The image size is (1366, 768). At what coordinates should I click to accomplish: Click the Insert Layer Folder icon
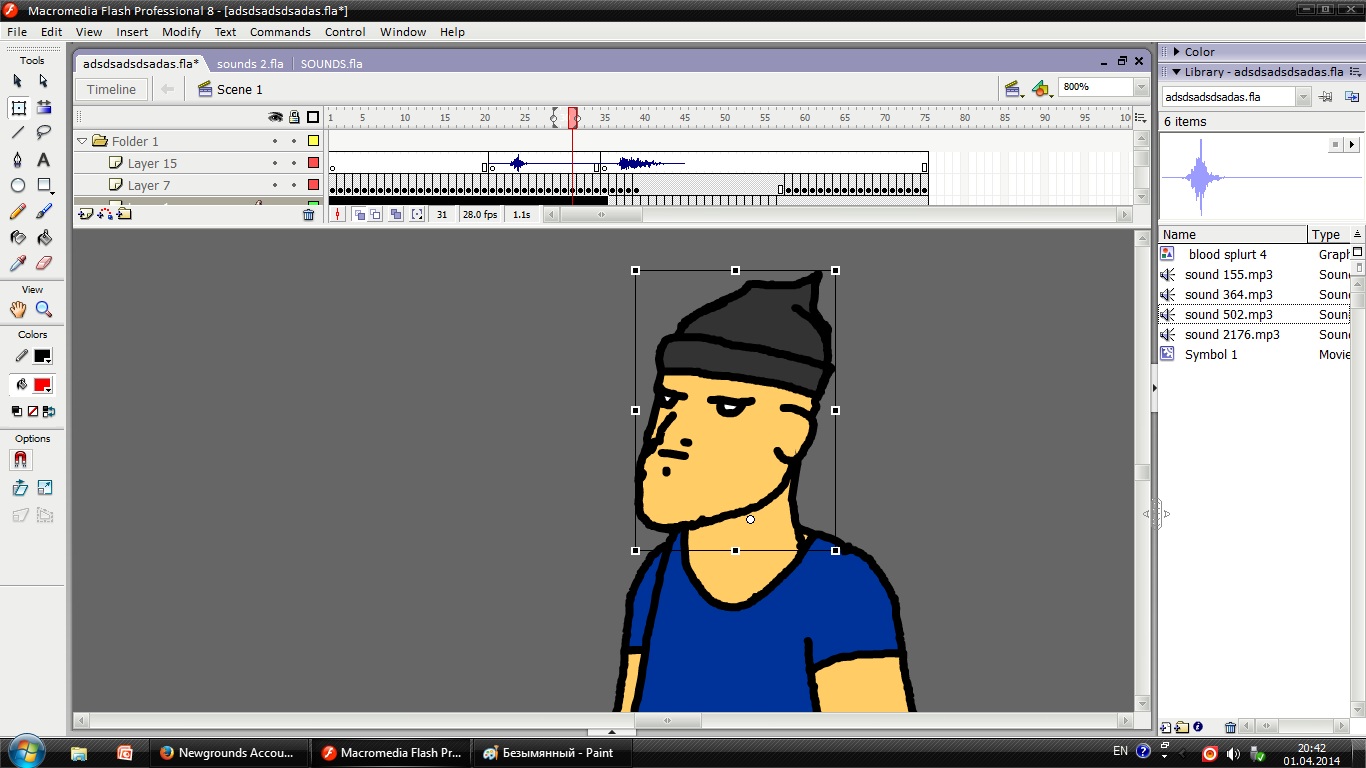[124, 214]
